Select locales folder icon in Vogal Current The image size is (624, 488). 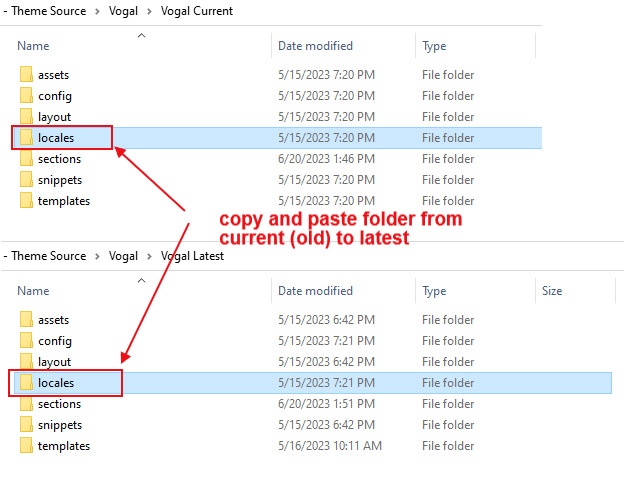[26, 138]
